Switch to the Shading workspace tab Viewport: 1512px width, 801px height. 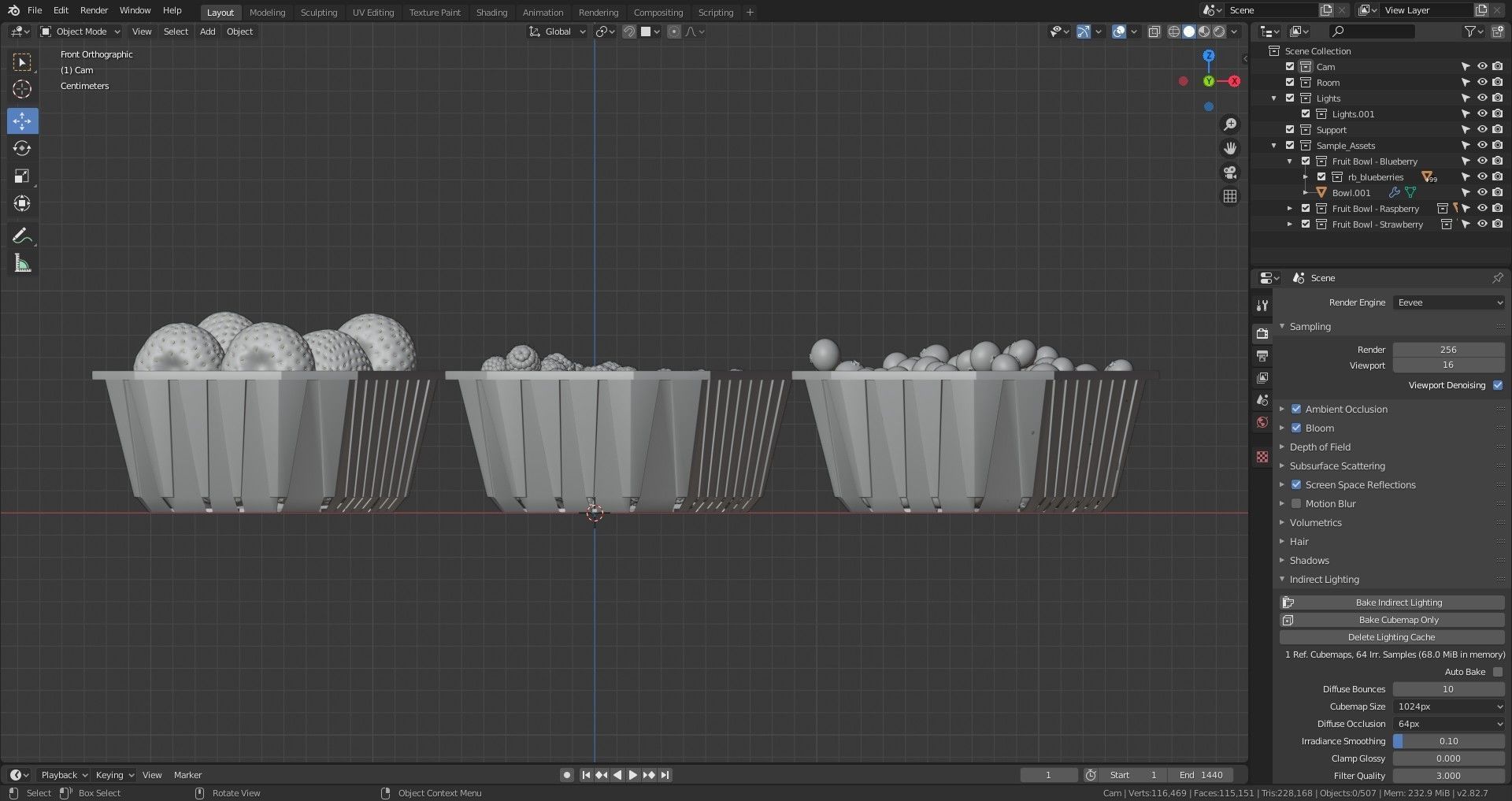(x=491, y=13)
